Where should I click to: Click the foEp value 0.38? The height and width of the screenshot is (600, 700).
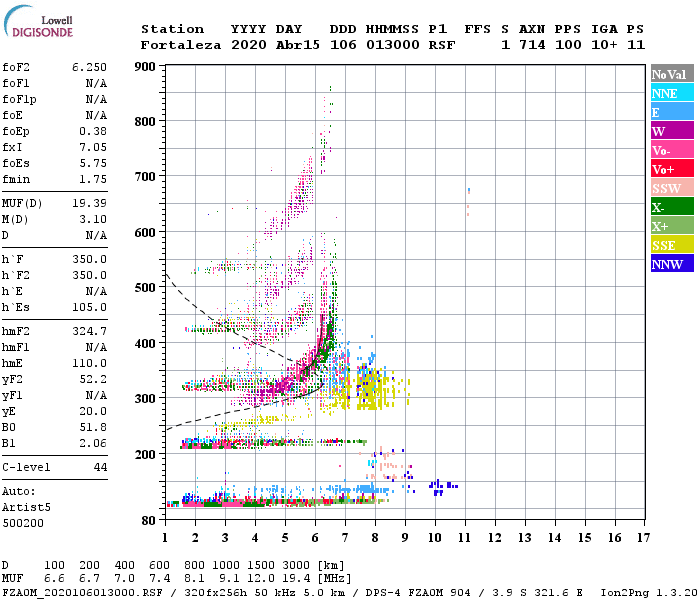93,131
